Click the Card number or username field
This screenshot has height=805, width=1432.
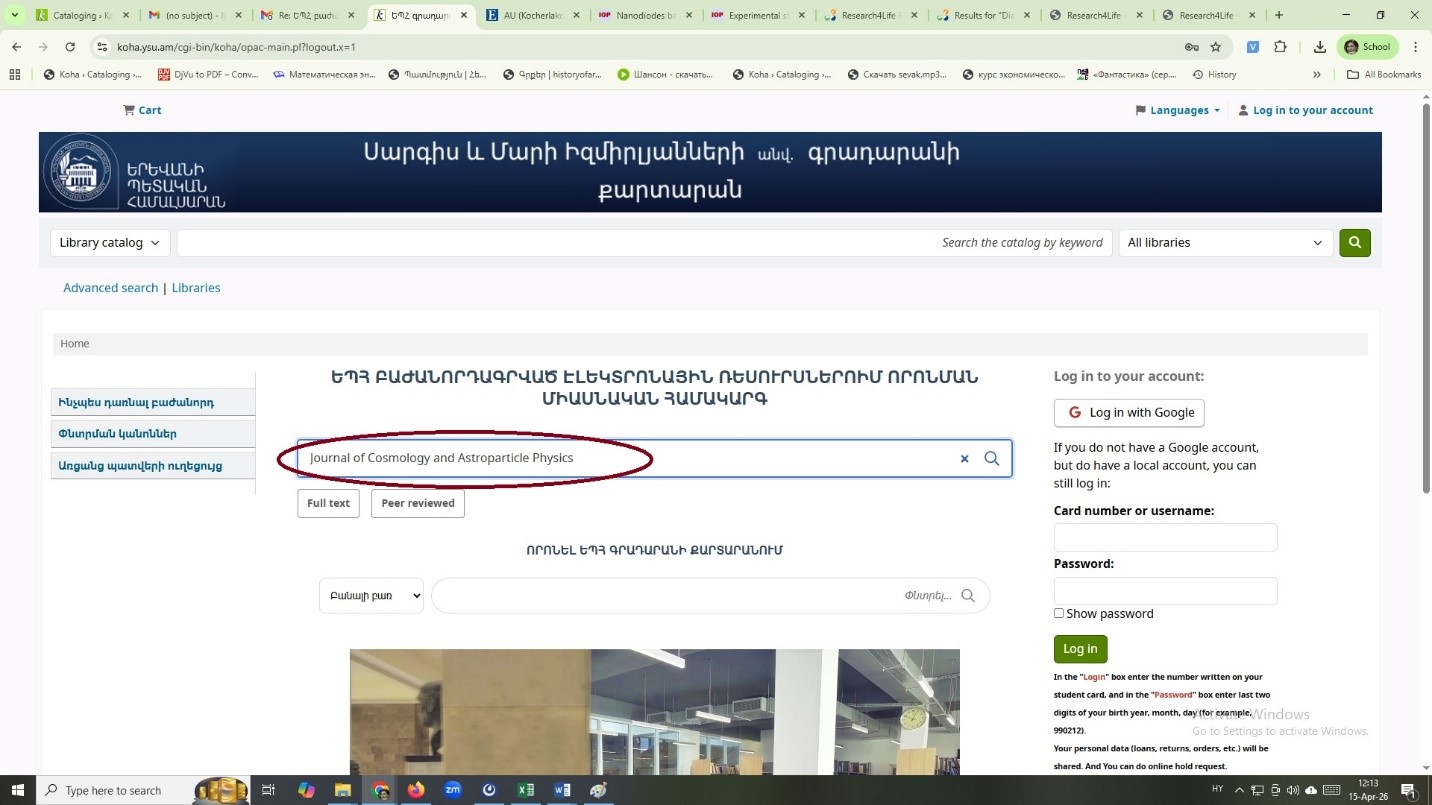click(1165, 537)
